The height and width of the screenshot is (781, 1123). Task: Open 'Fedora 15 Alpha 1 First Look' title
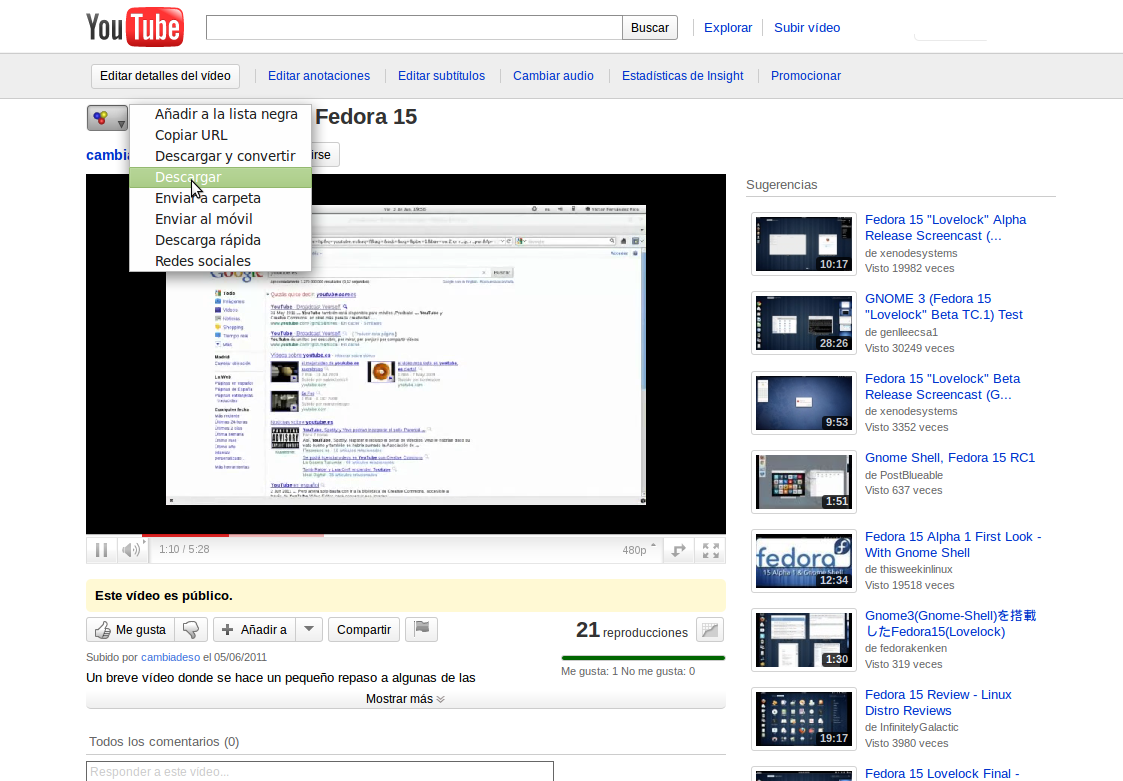pyautogui.click(x=953, y=545)
